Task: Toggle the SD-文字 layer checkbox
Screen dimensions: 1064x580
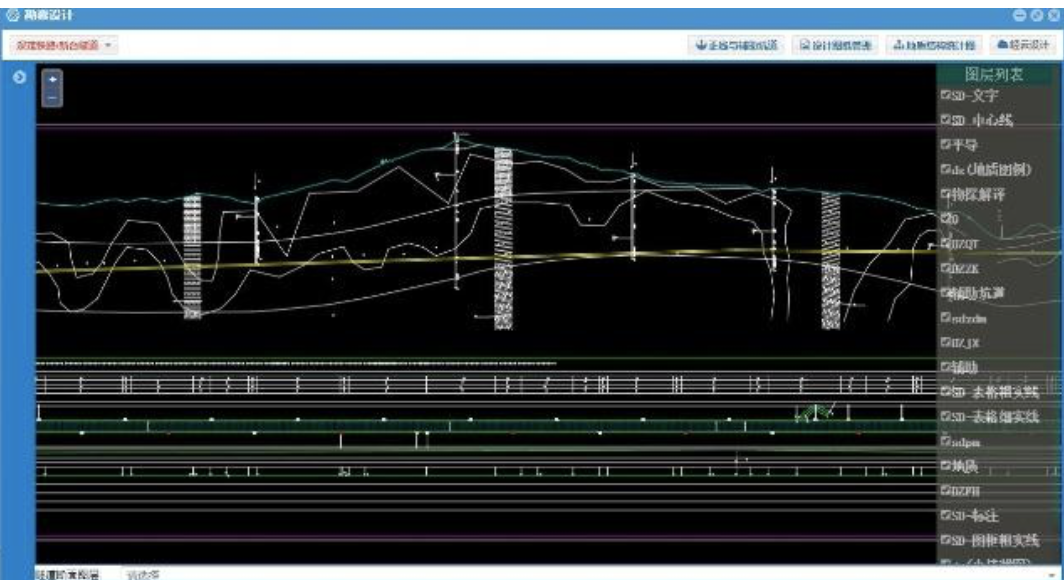Action: pyautogui.click(x=945, y=96)
